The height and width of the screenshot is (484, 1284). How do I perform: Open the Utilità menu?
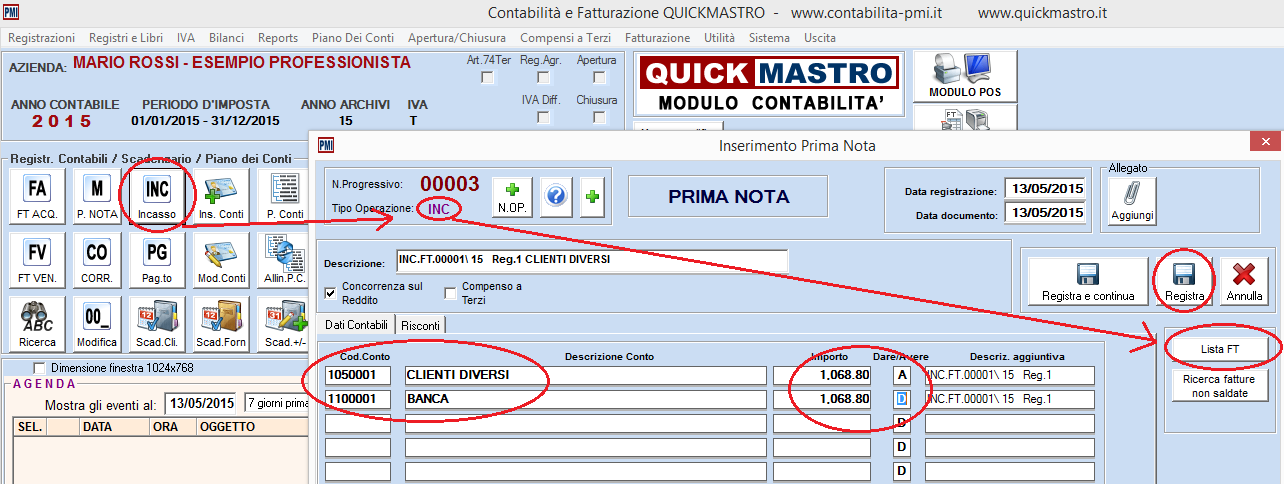click(719, 37)
